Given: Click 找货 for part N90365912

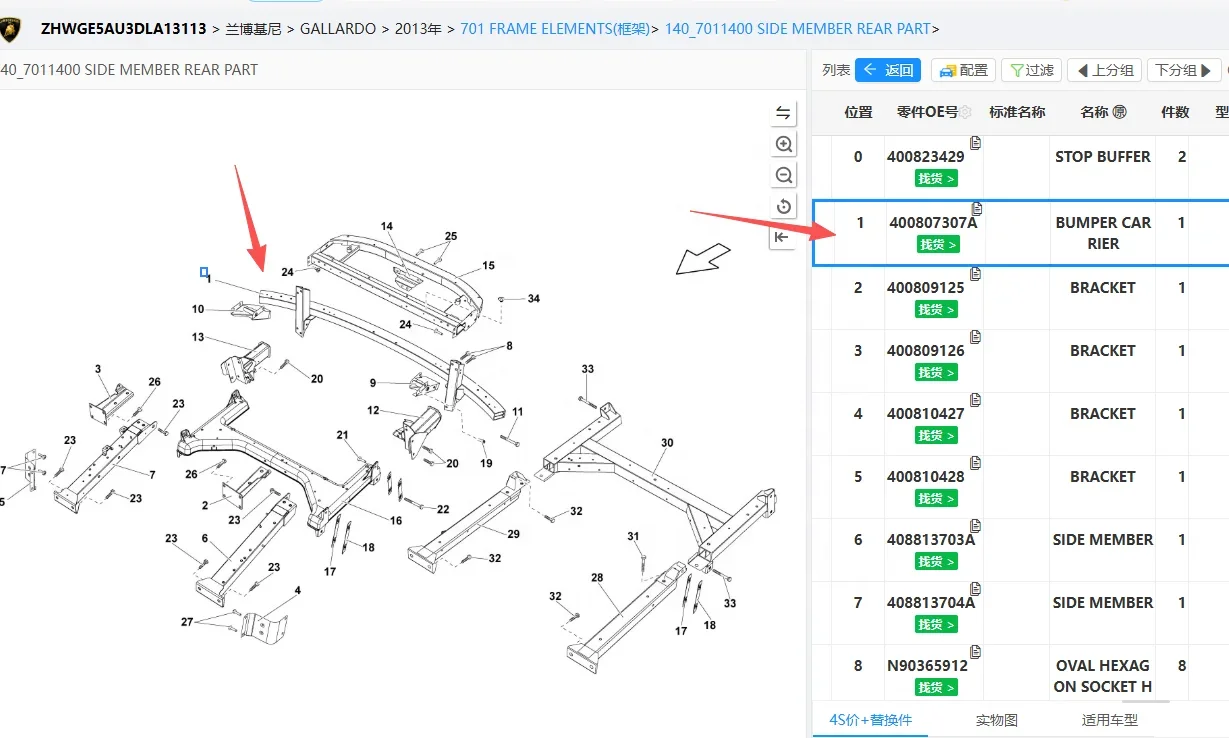Looking at the screenshot, I should 937,688.
